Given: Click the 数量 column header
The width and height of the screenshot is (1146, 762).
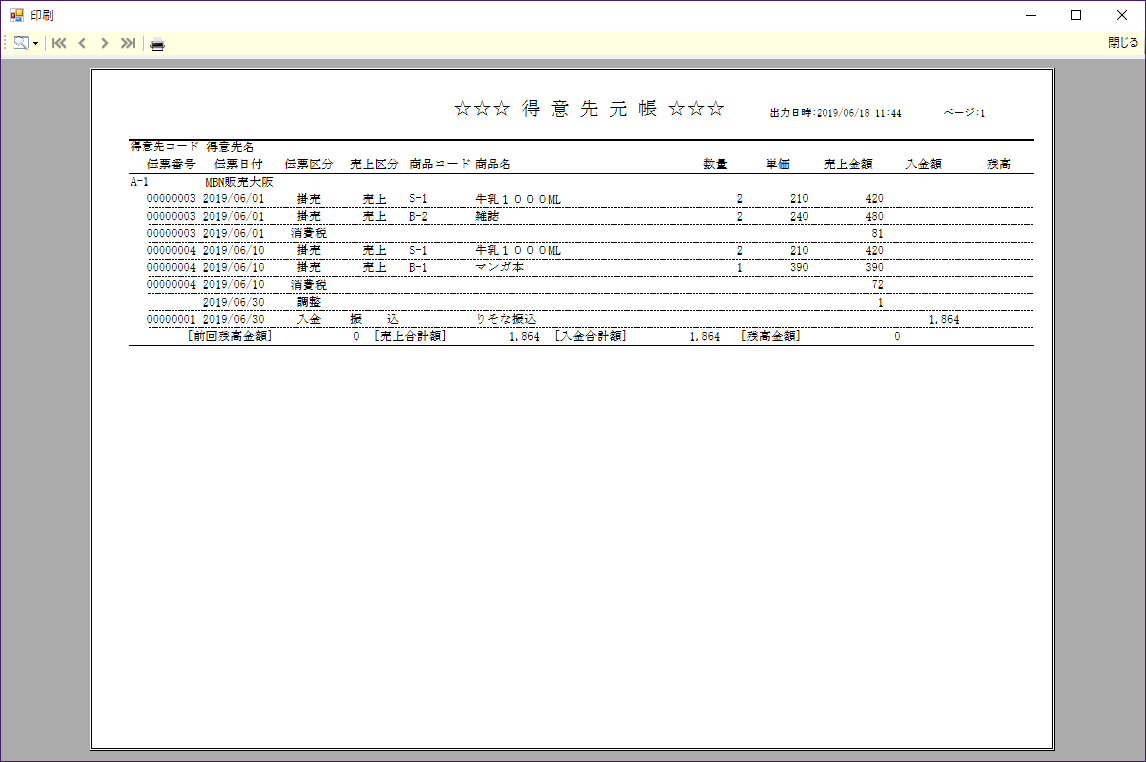Looking at the screenshot, I should tap(716, 164).
